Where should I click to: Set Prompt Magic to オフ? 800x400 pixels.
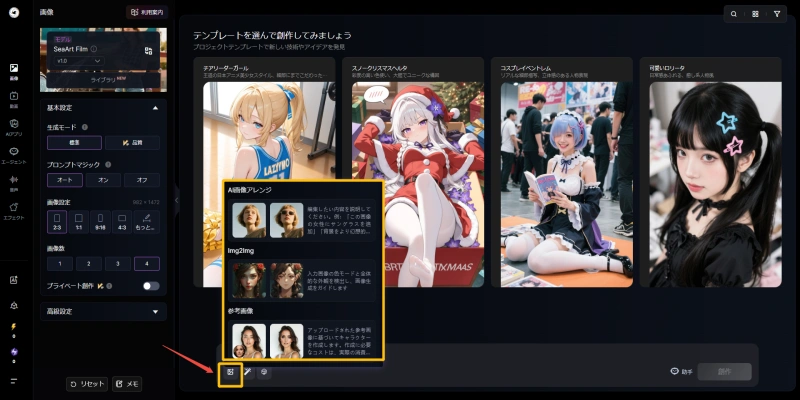coord(142,180)
